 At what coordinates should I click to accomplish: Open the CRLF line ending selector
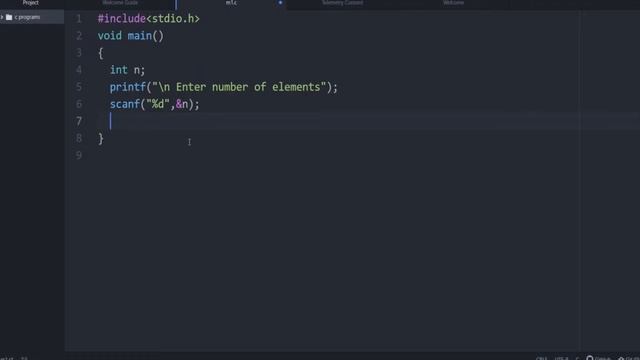click(541, 358)
